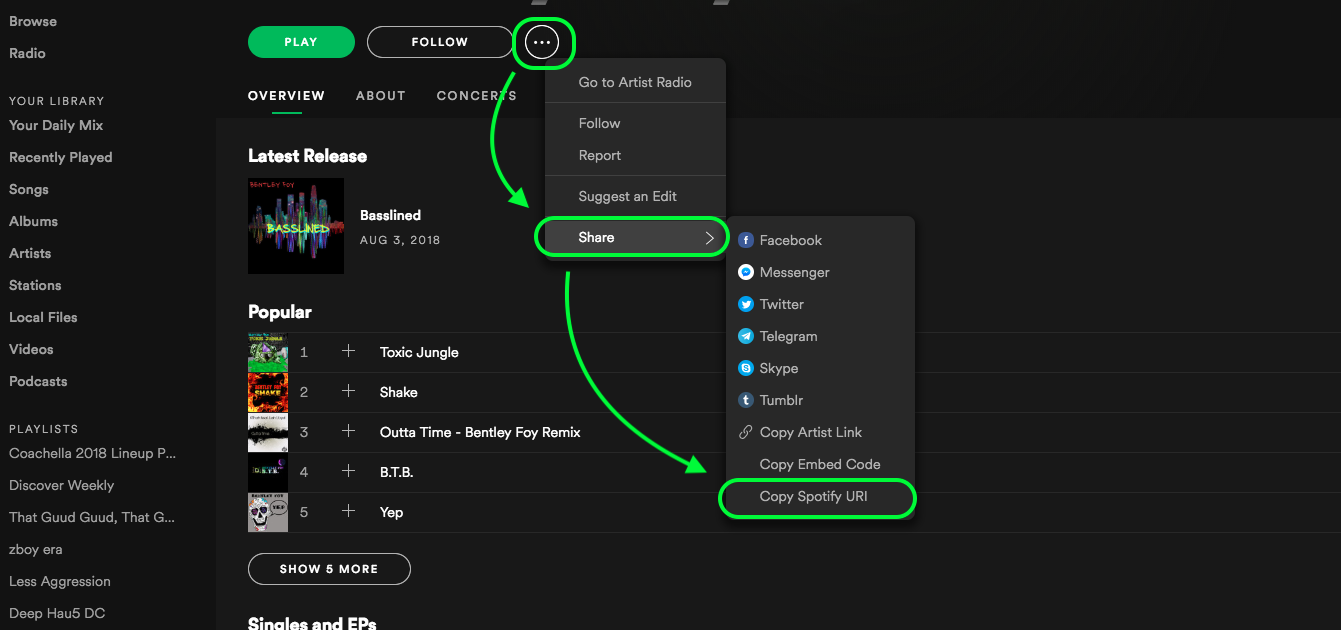Image resolution: width=1341 pixels, height=630 pixels.
Task: Click the Yep track skull artwork
Action: coord(268,512)
